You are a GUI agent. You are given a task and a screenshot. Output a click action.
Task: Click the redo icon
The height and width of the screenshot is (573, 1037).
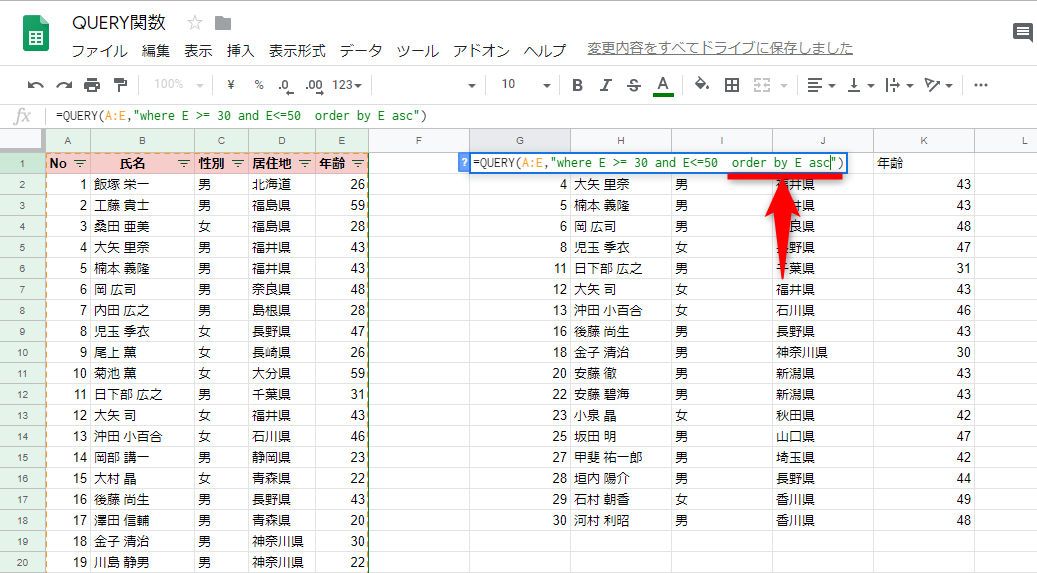(64, 85)
